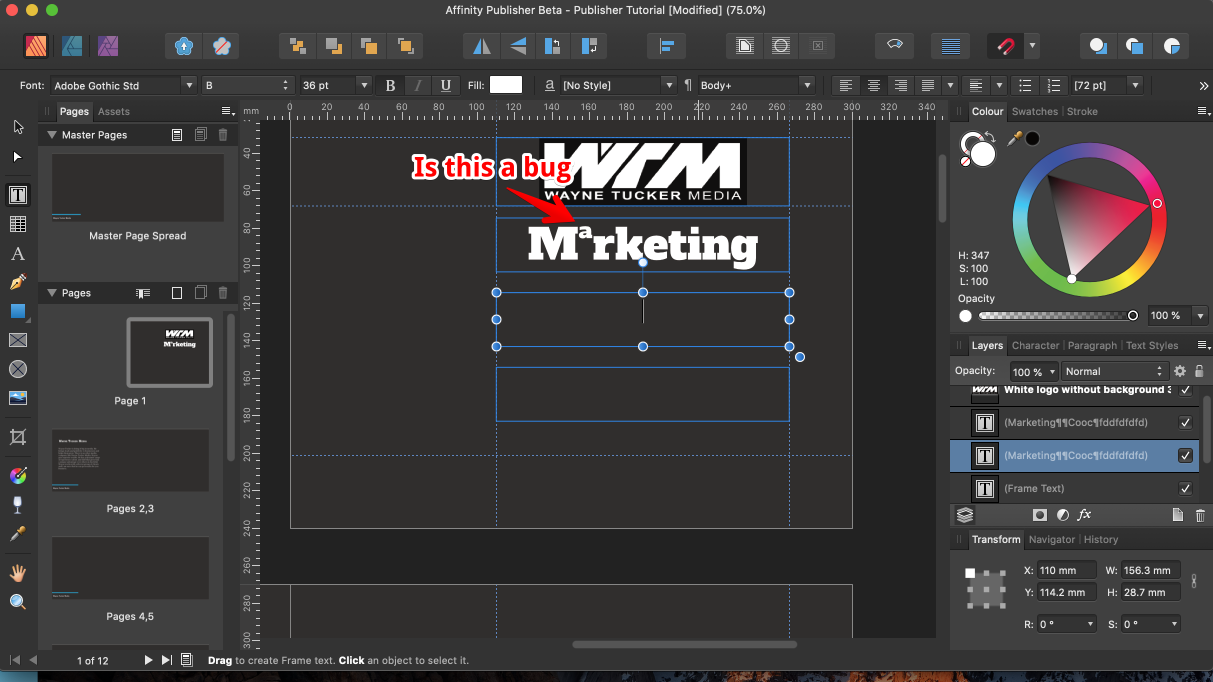This screenshot has width=1213, height=682.
Task: Collapse the Master Pages section
Action: [x=52, y=135]
